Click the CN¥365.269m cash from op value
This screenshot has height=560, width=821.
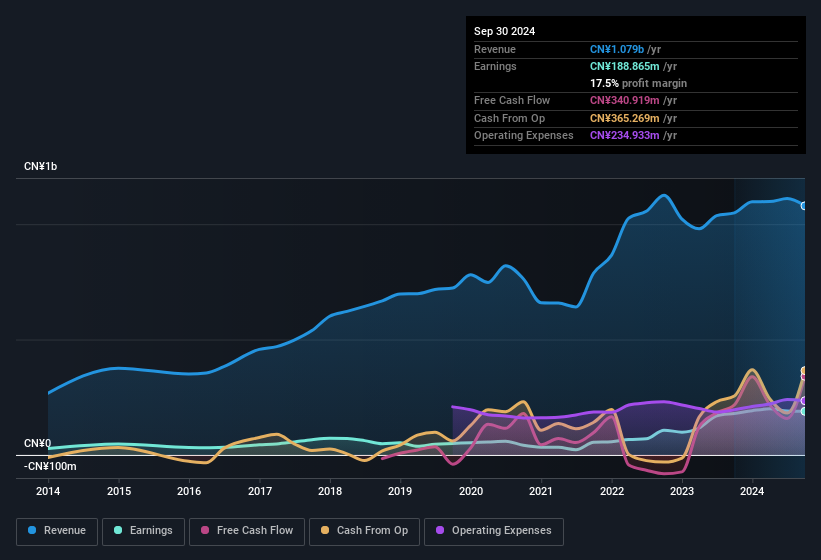pos(625,118)
